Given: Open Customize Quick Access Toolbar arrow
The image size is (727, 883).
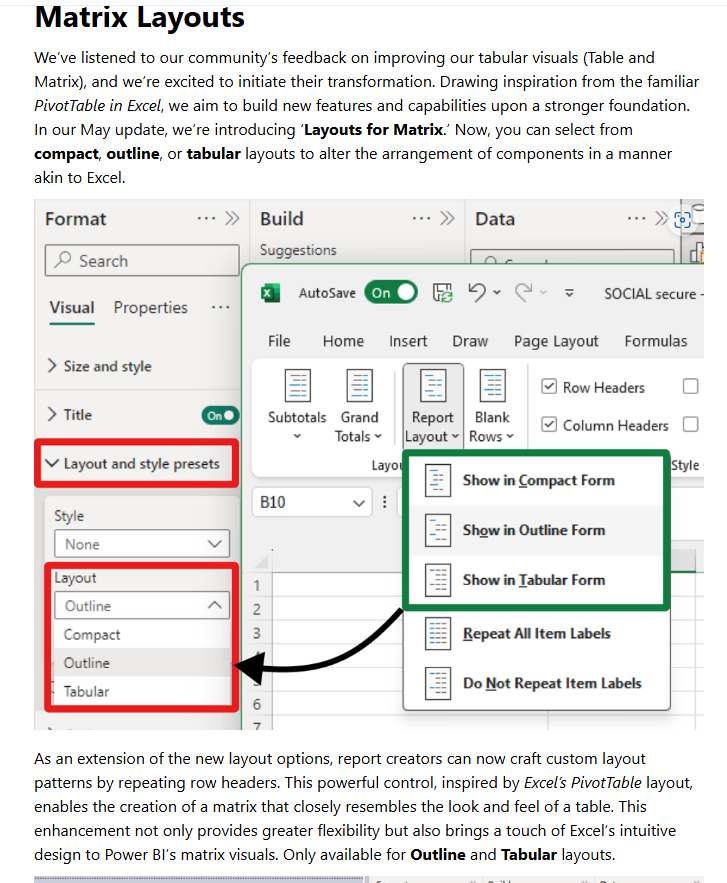Looking at the screenshot, I should tap(569, 293).
